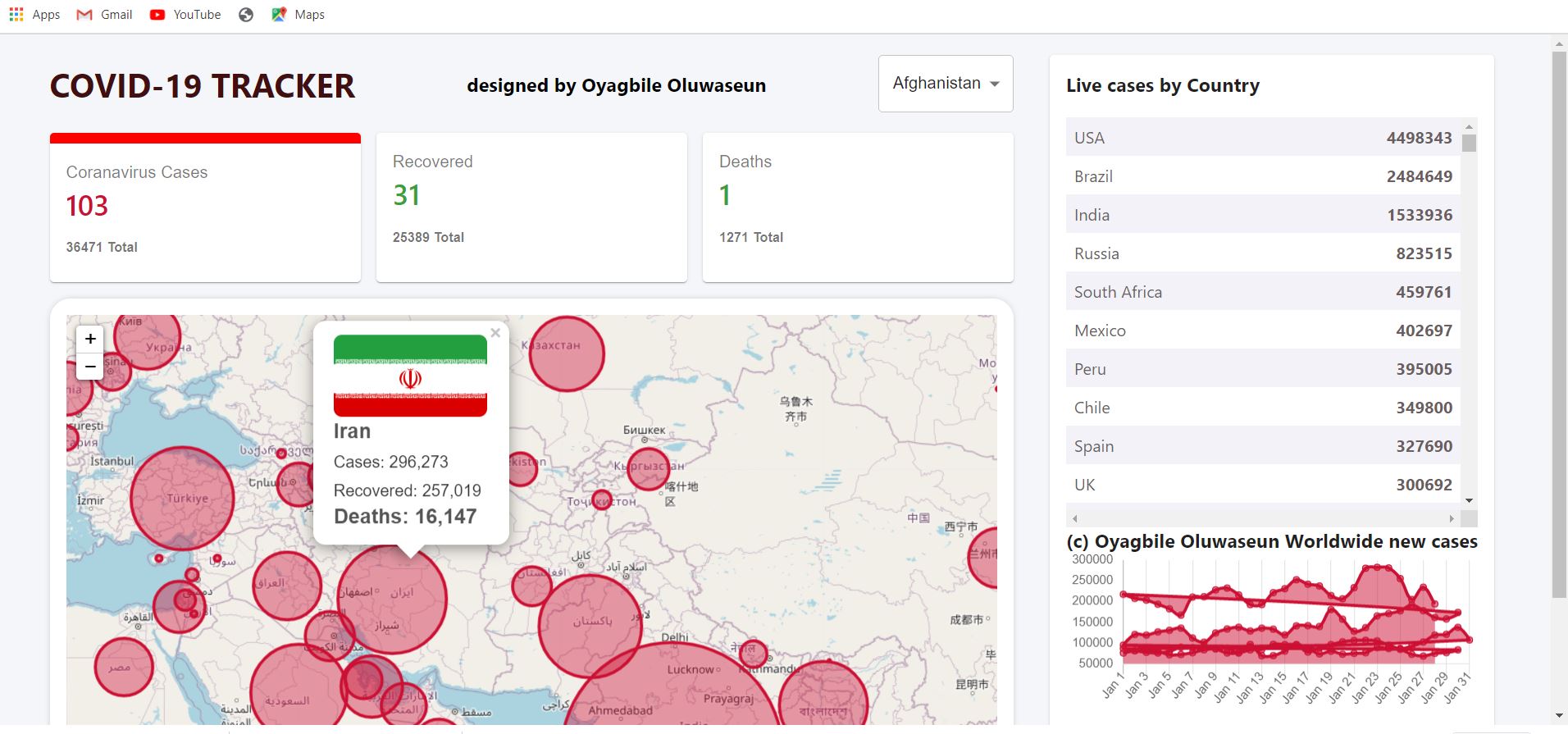Click the South Africa row
The height and width of the screenshot is (734, 1568).
(1263, 292)
